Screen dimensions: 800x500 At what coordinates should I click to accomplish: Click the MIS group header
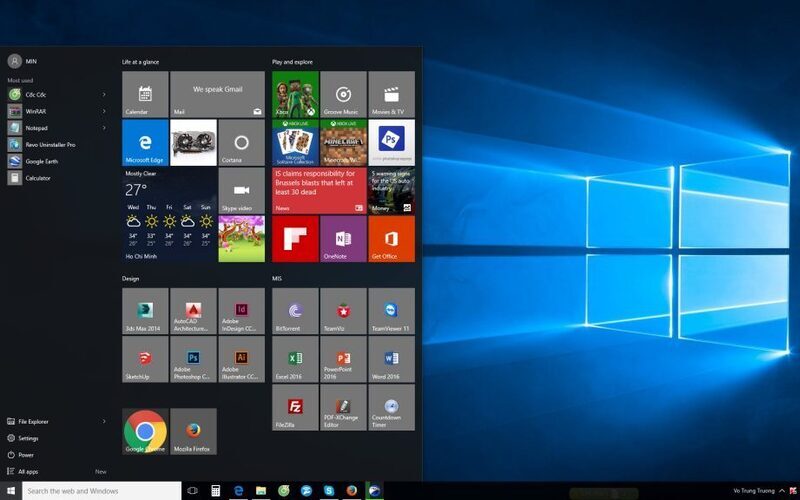coord(277,279)
